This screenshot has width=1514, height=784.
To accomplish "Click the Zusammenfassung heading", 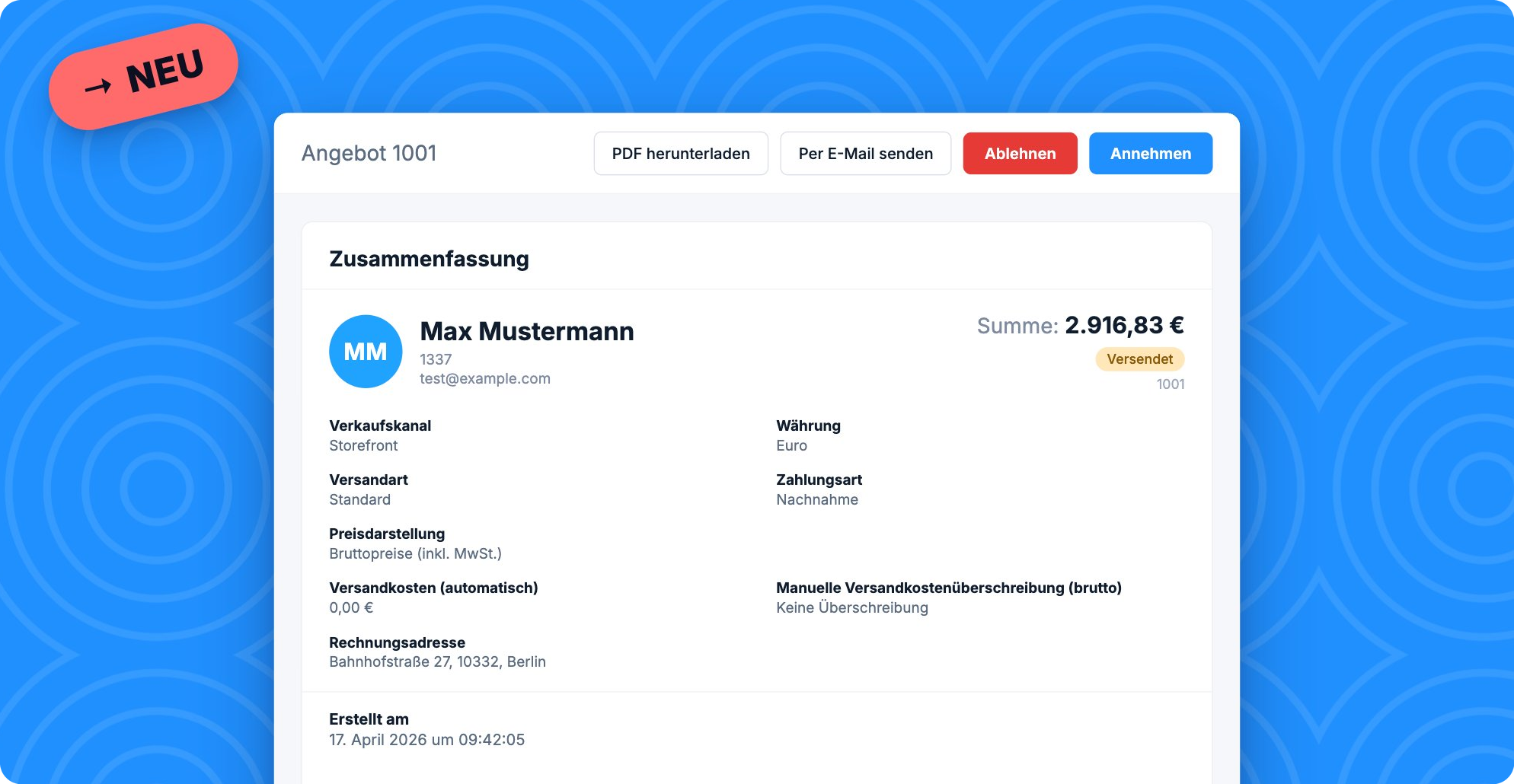I will tap(429, 260).
